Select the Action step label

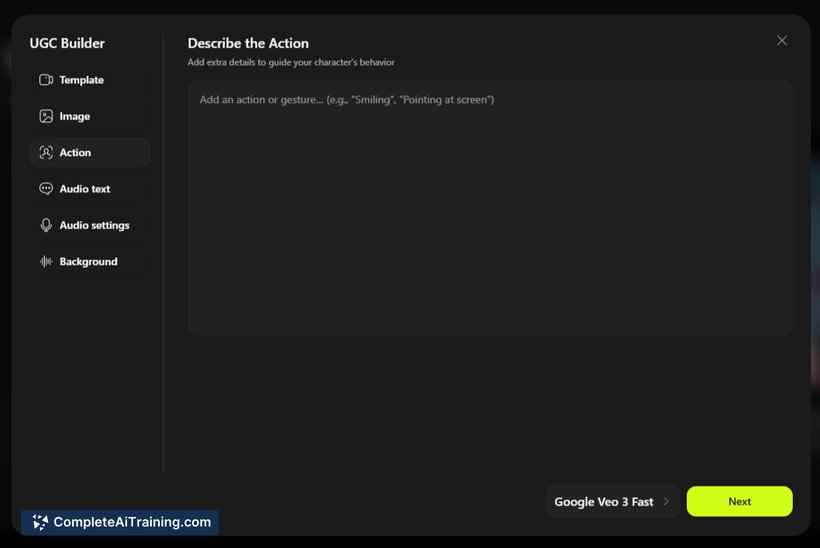75,153
